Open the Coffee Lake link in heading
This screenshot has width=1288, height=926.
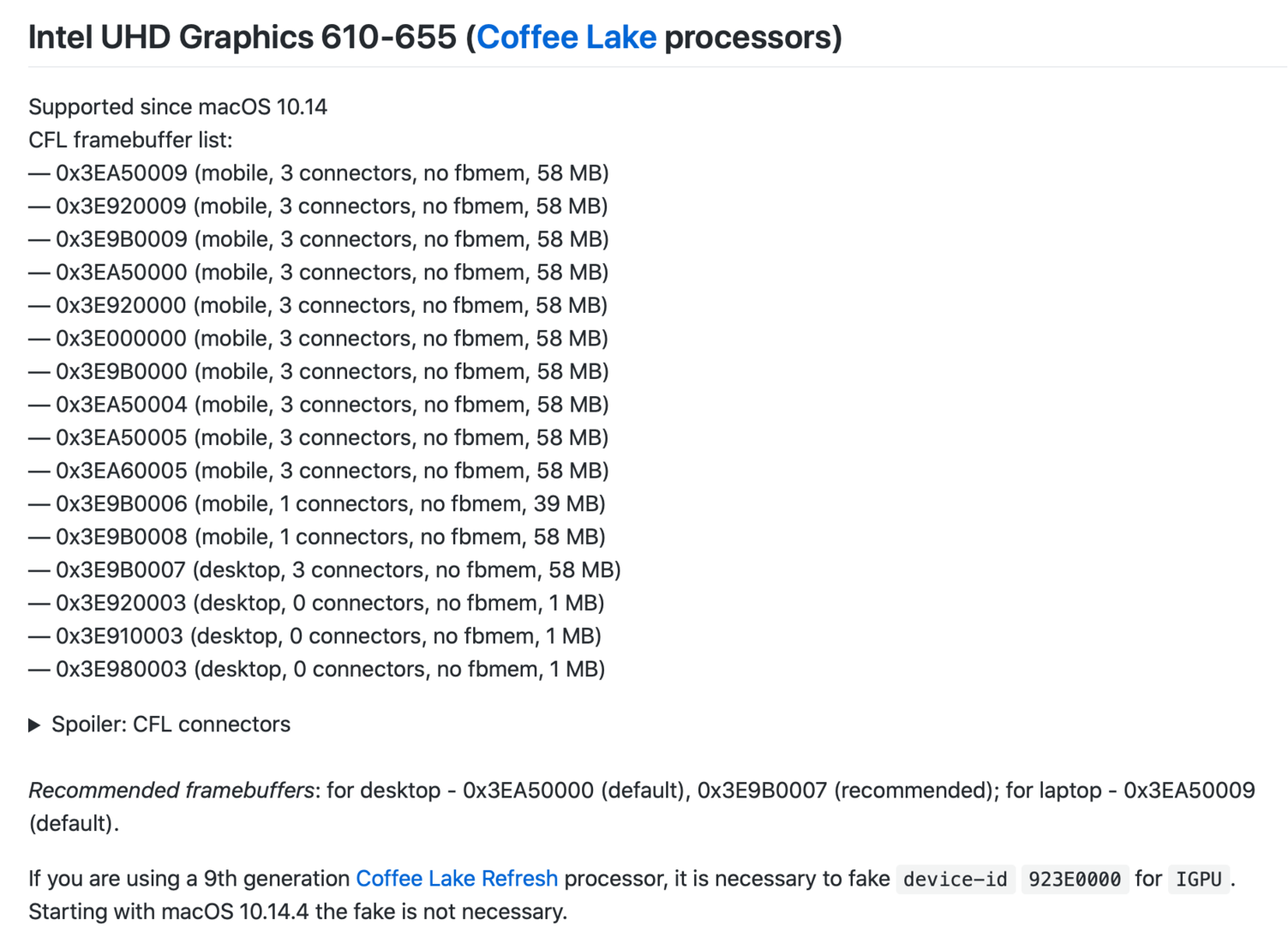pos(566,38)
